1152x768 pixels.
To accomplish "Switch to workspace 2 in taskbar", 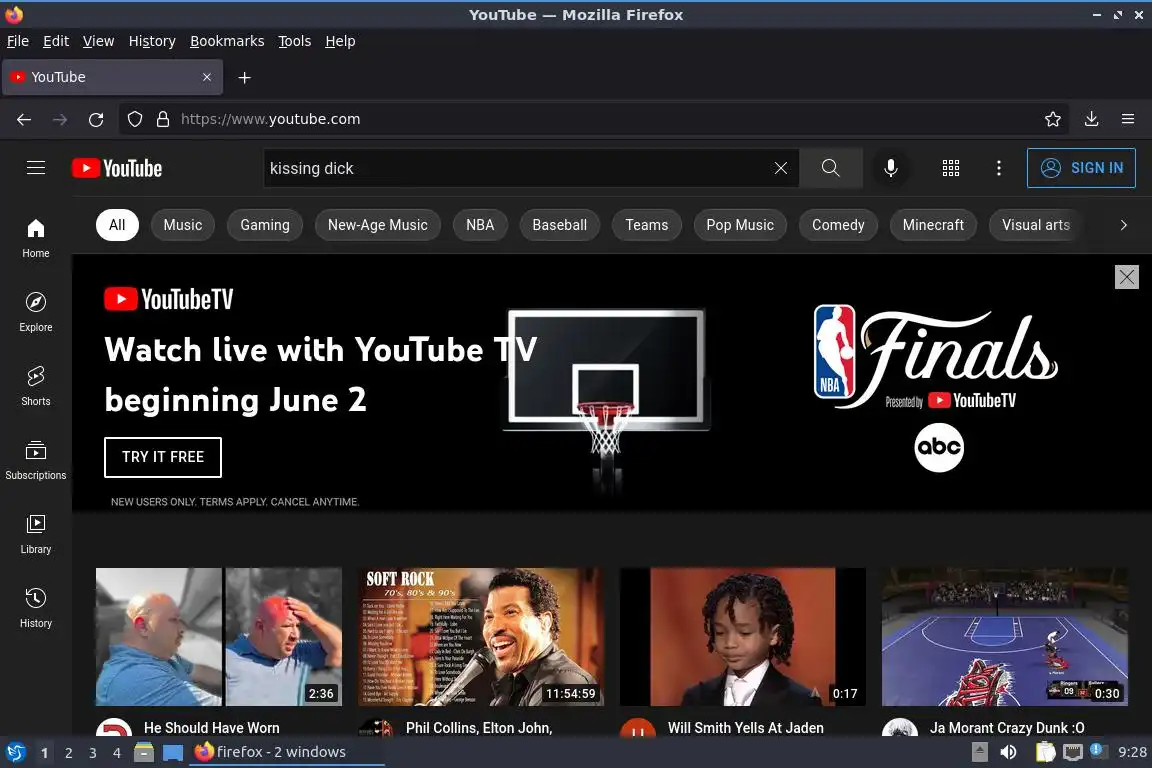I will point(68,753).
